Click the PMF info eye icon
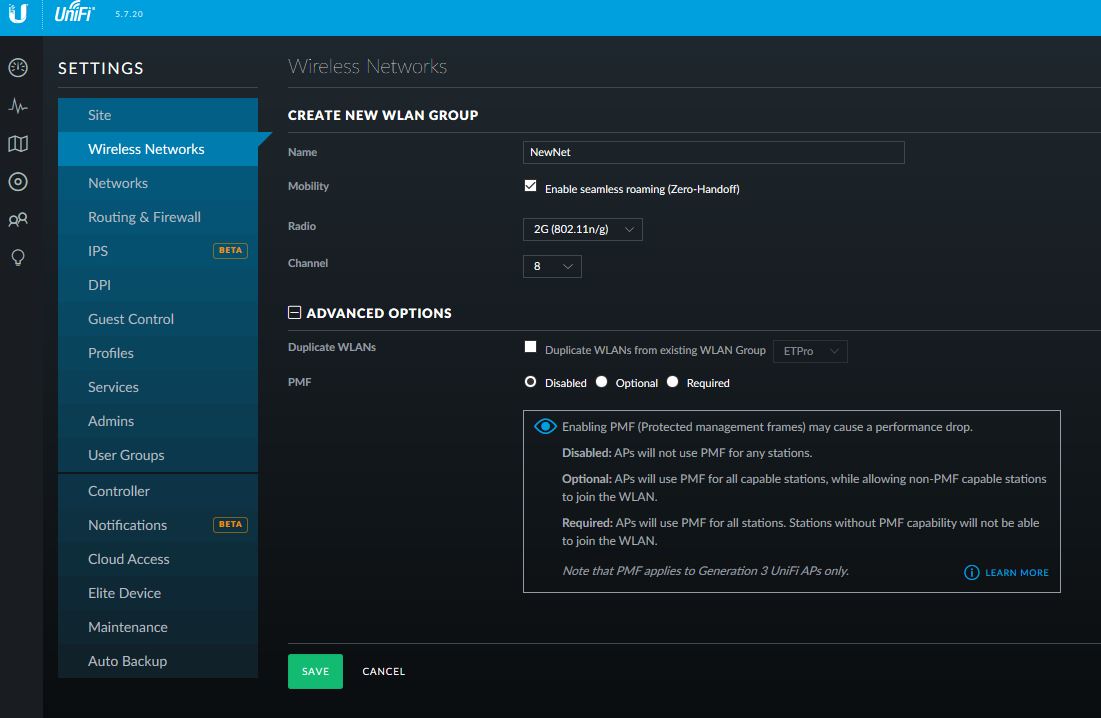Screen dimensions: 1101x718 pos(545,426)
